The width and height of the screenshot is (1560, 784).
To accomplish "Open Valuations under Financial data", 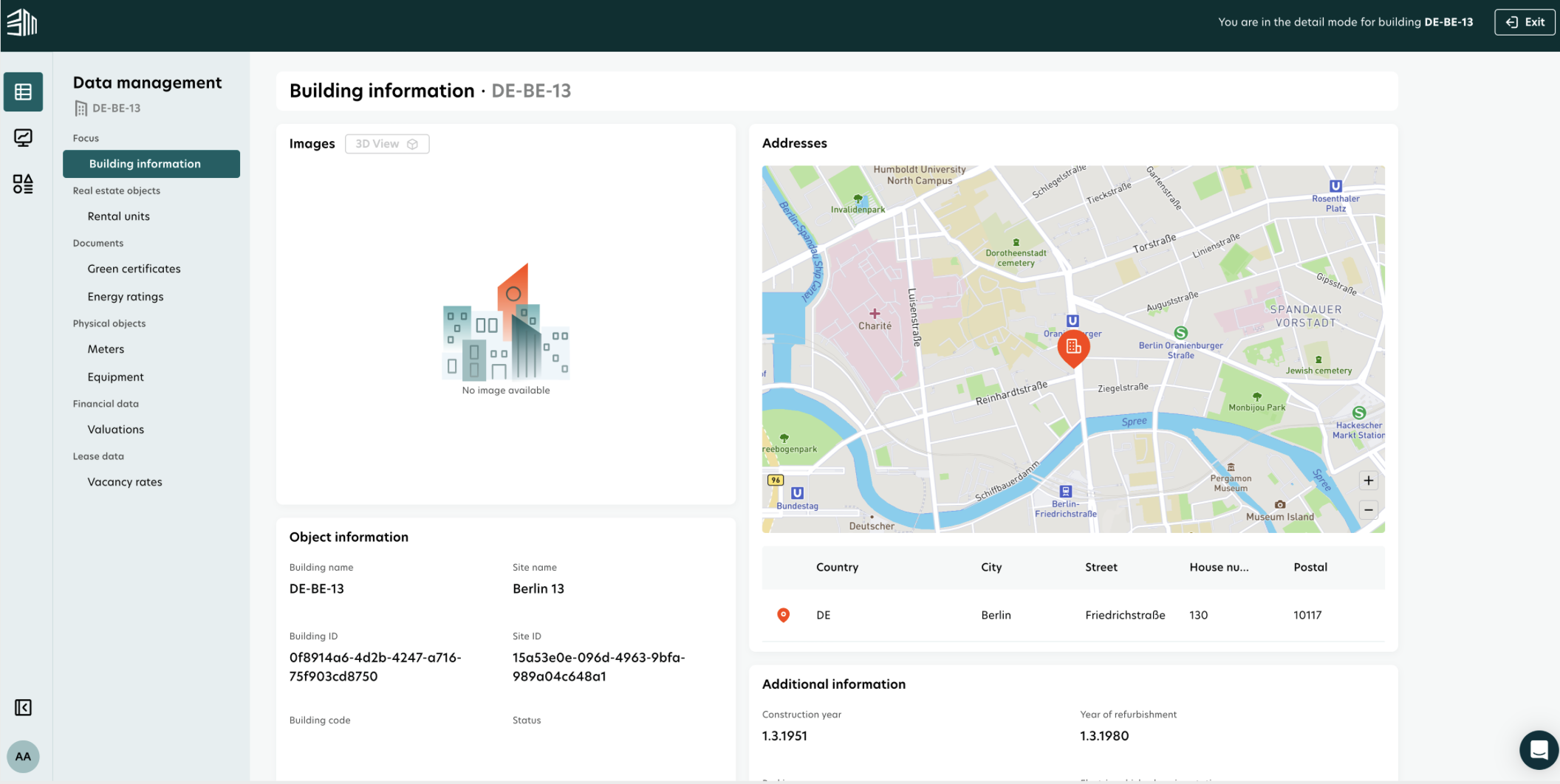I will (115, 429).
